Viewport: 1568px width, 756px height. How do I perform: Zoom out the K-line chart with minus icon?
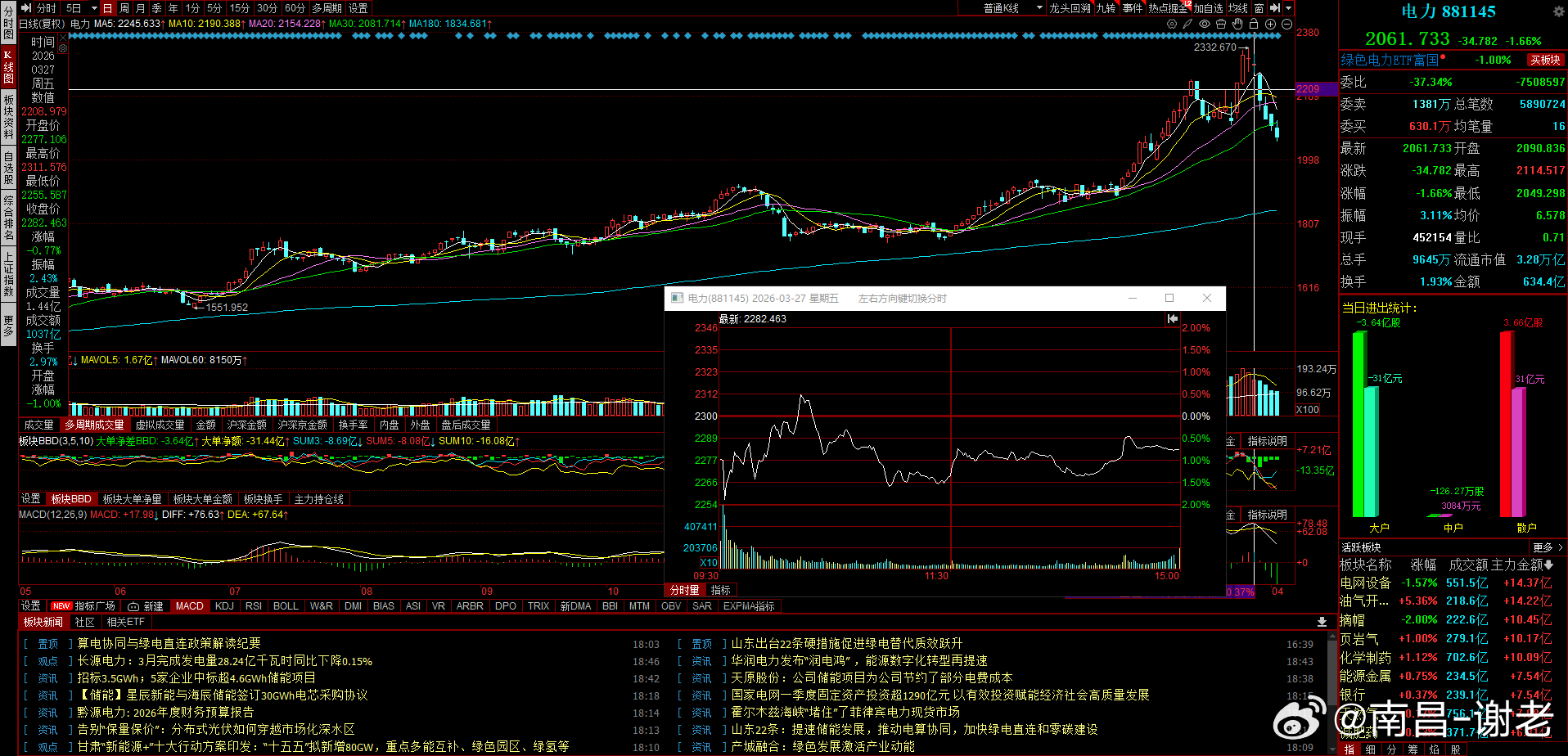[x=1286, y=24]
